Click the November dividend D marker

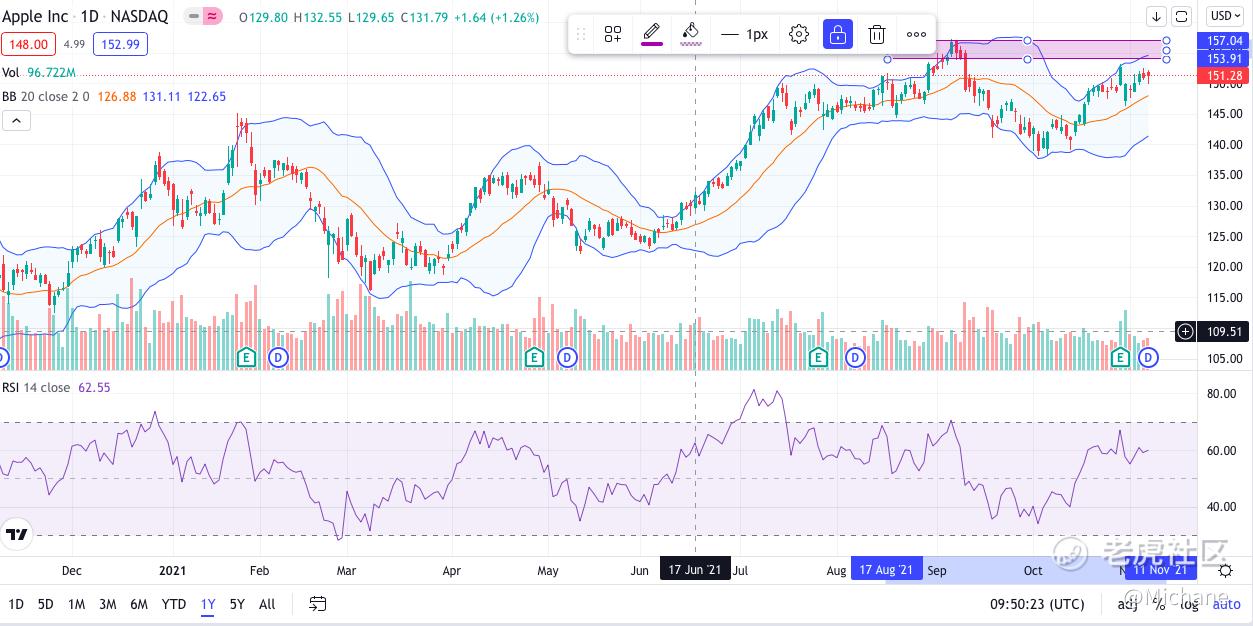coord(1148,357)
